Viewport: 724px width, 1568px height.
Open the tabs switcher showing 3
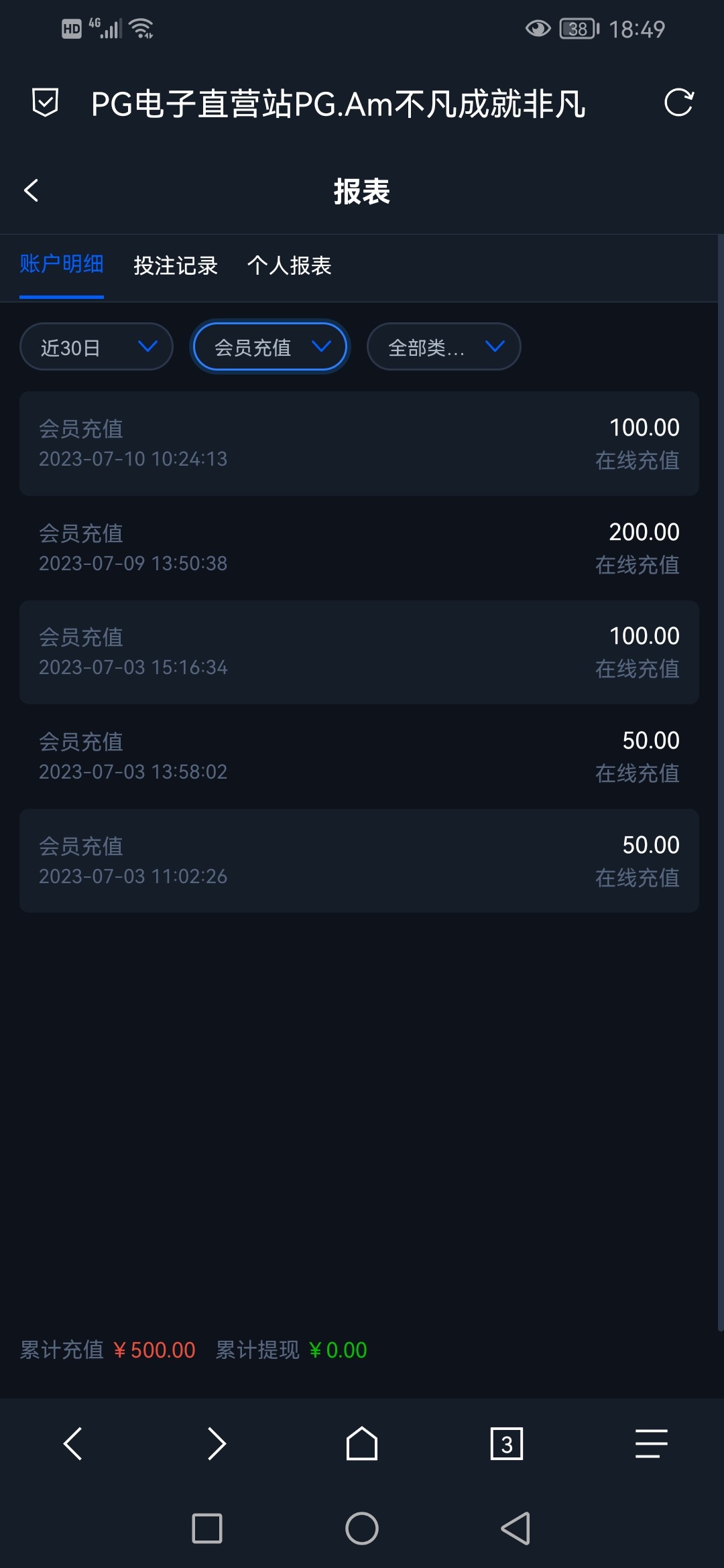[x=506, y=1443]
